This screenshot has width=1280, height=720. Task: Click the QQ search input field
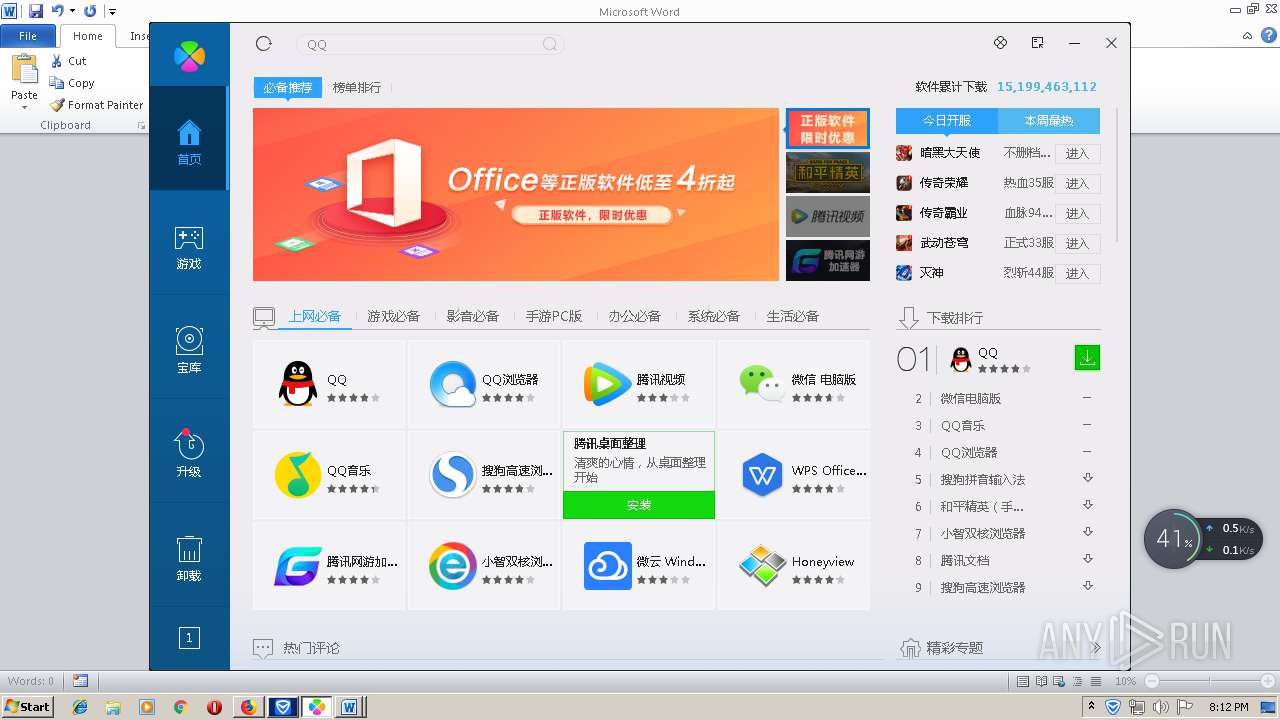click(x=430, y=44)
